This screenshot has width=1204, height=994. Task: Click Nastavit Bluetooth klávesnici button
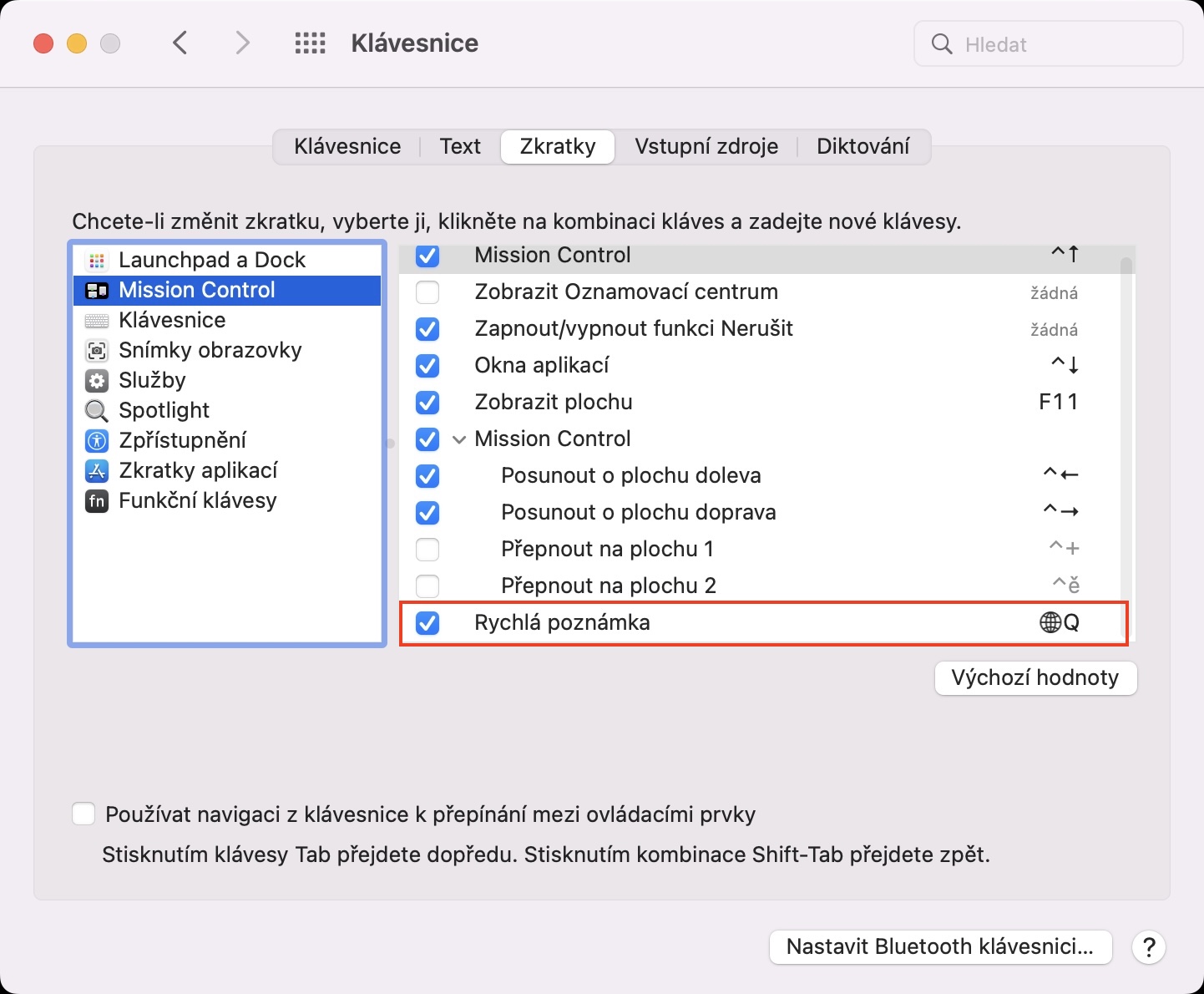click(x=940, y=947)
